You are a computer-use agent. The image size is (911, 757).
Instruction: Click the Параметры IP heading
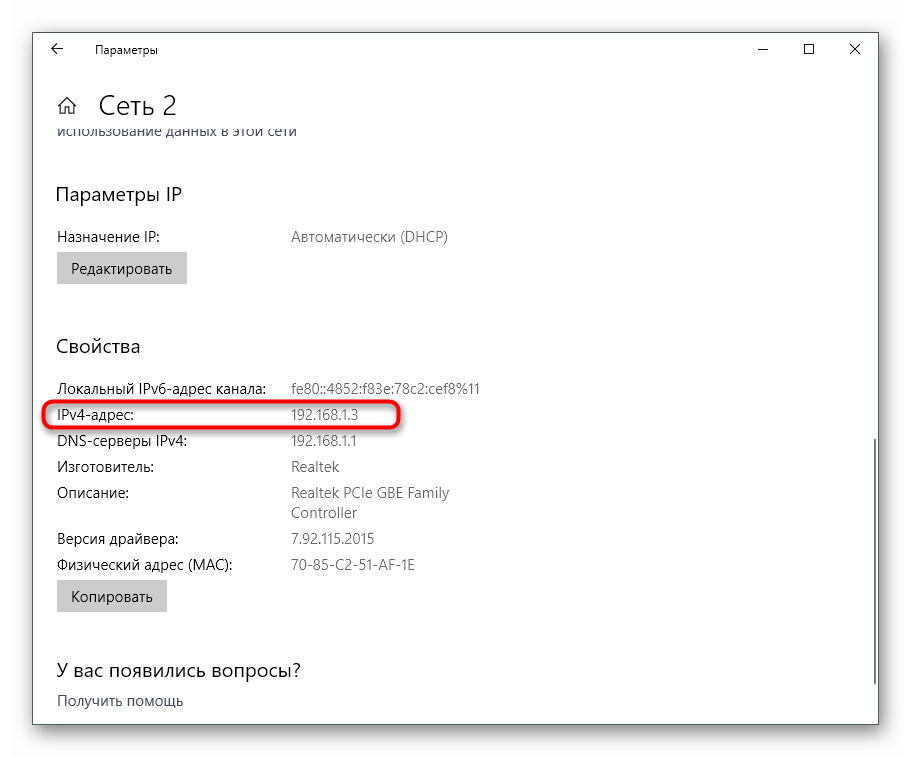(x=119, y=195)
